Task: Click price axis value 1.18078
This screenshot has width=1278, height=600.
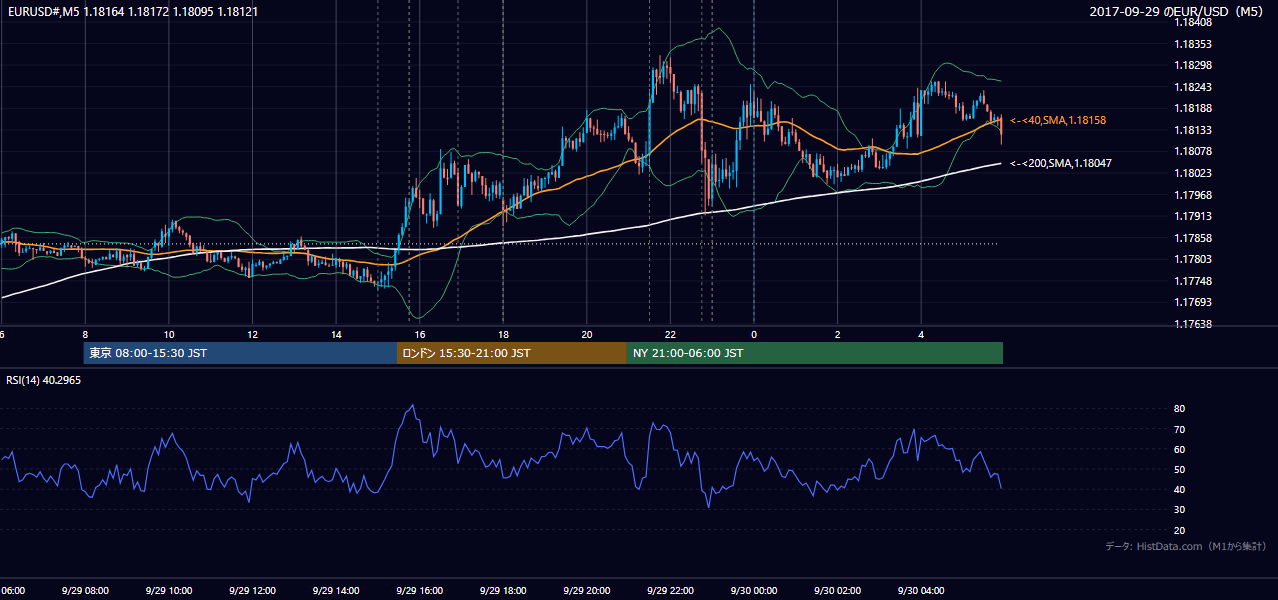Action: pos(1192,151)
